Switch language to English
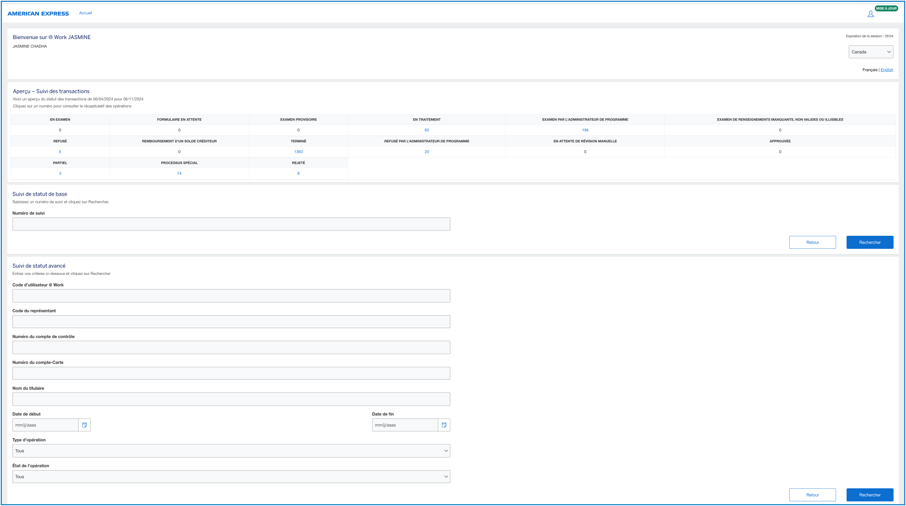Viewport: 906px width, 506px height. [886, 70]
